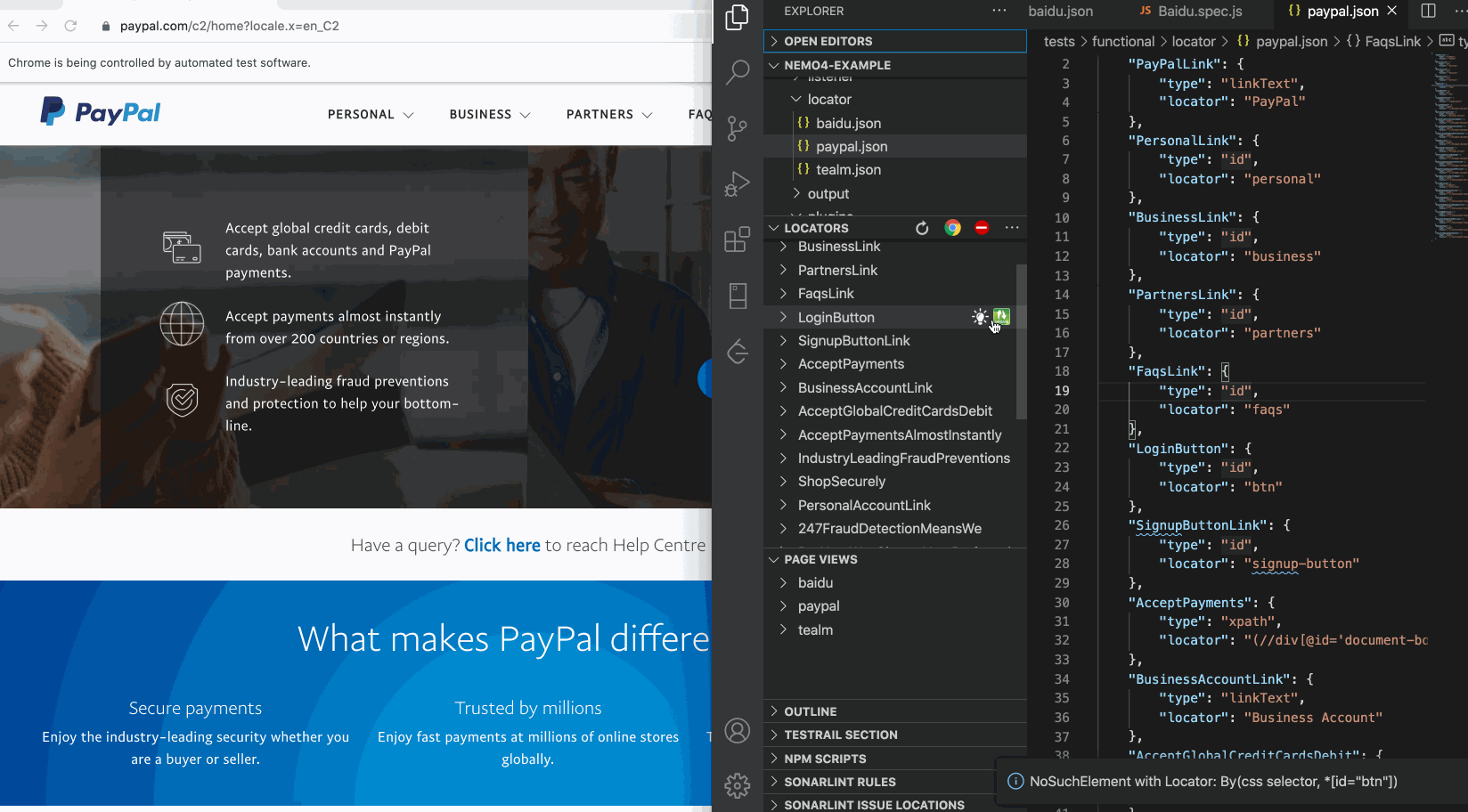Collapse the NEMO4-EXAMPLE section
1468x812 pixels.
(894, 65)
